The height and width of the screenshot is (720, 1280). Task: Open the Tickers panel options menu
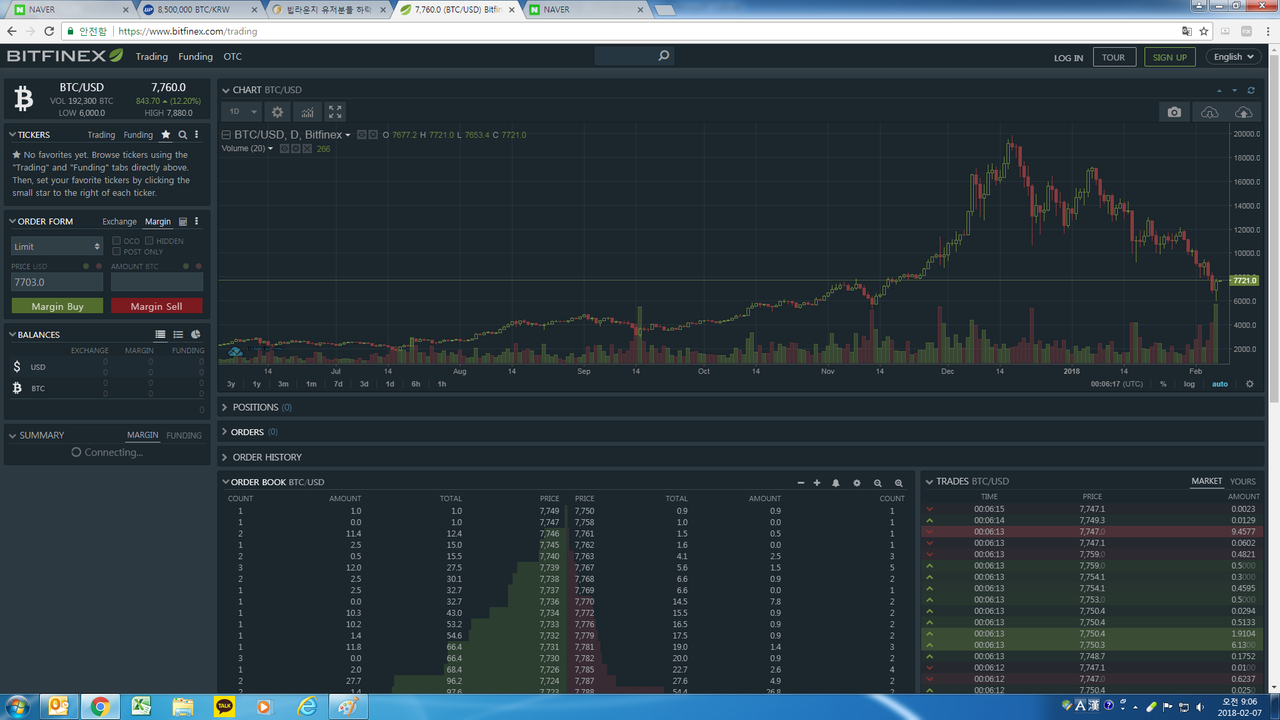[x=197, y=134]
